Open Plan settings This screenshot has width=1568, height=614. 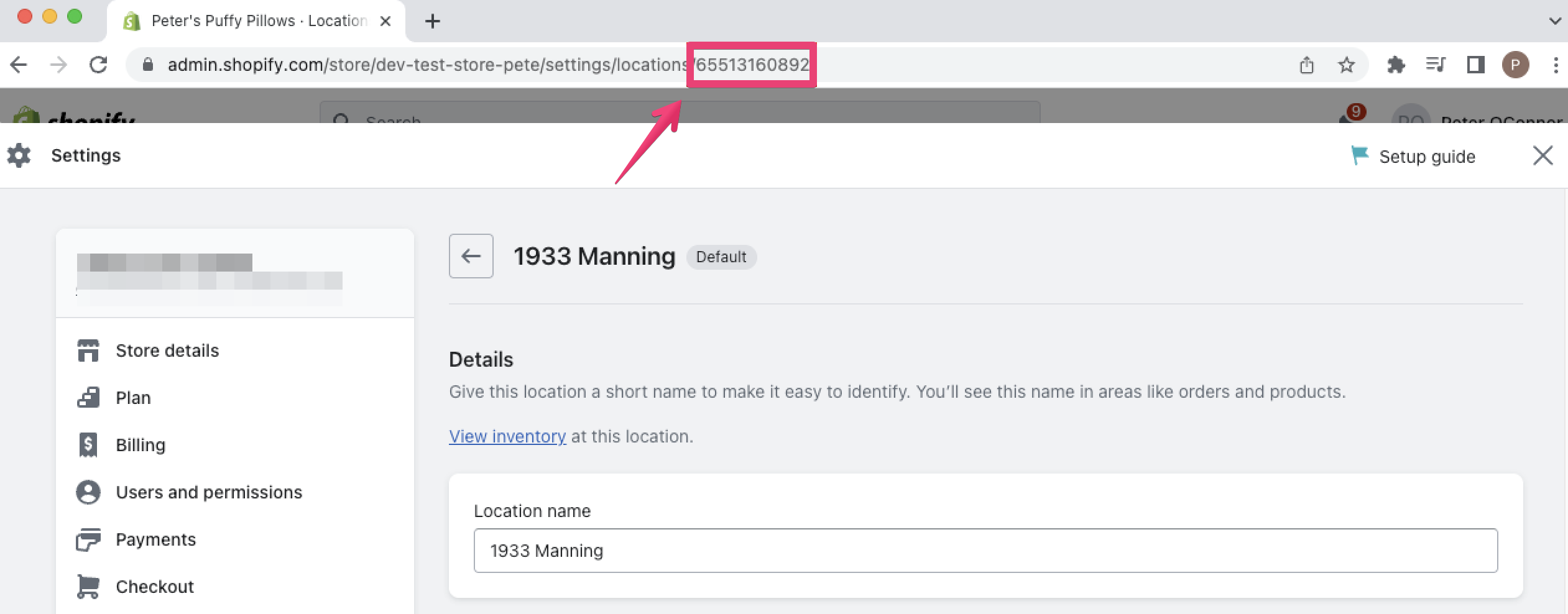click(x=133, y=398)
